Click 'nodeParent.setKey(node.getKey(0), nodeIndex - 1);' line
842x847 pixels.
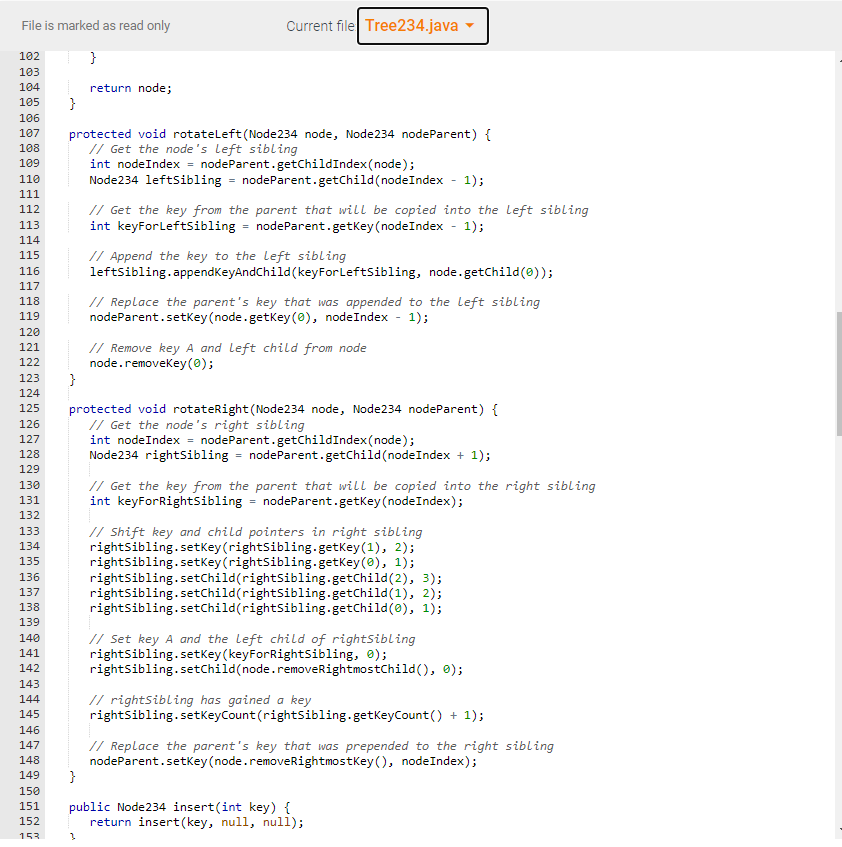[259, 318]
